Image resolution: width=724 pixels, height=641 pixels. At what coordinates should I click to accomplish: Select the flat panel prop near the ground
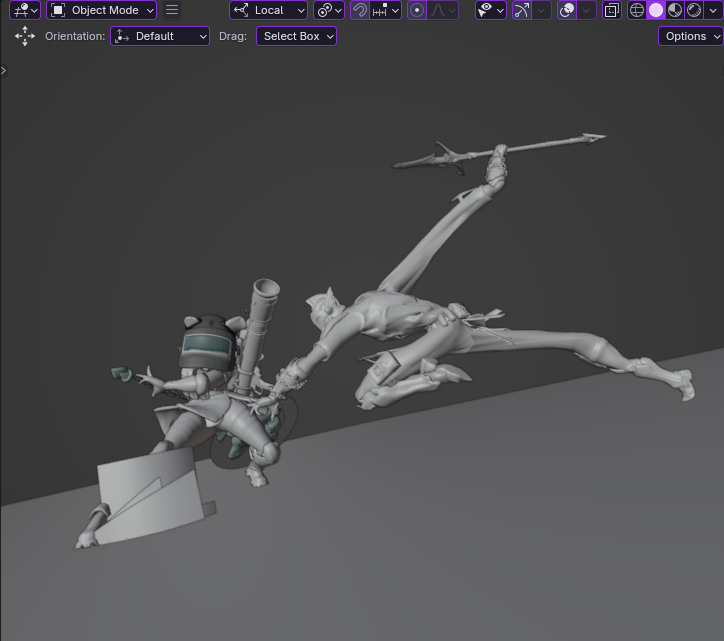click(x=152, y=494)
